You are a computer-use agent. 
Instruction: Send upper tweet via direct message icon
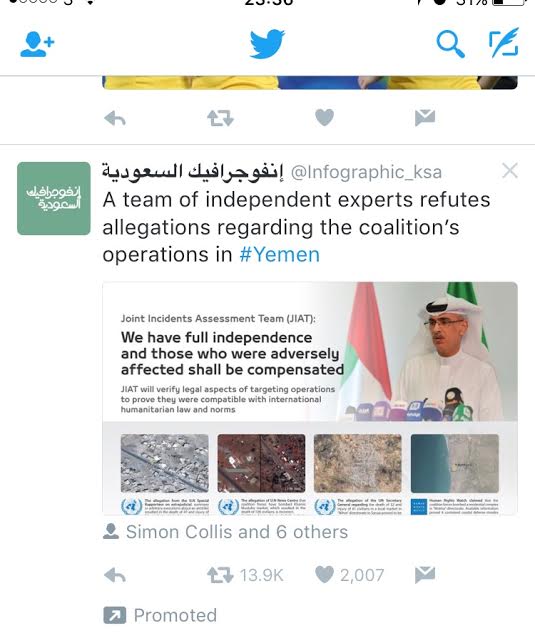pyautogui.click(x=425, y=118)
